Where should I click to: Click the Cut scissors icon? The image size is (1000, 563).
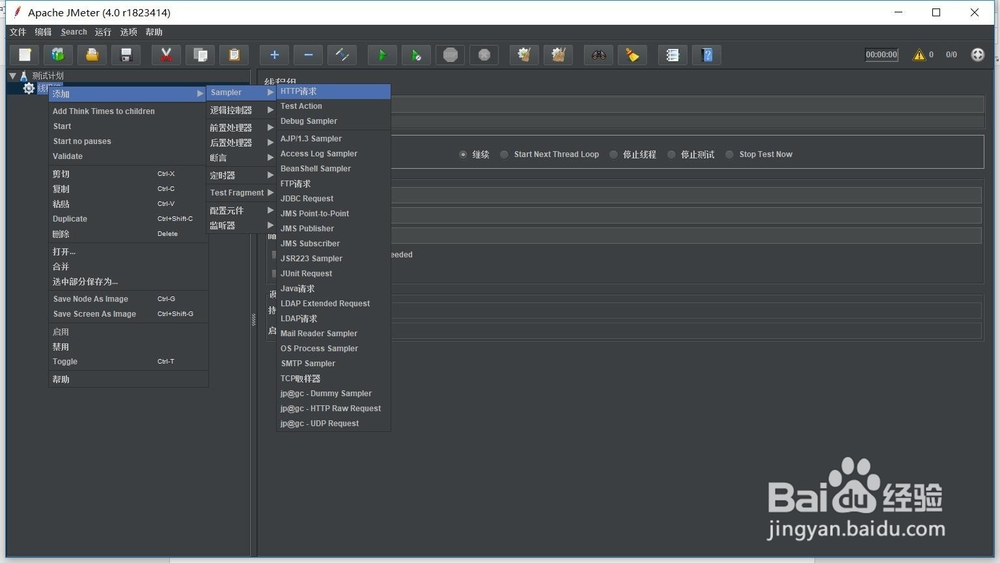[166, 55]
